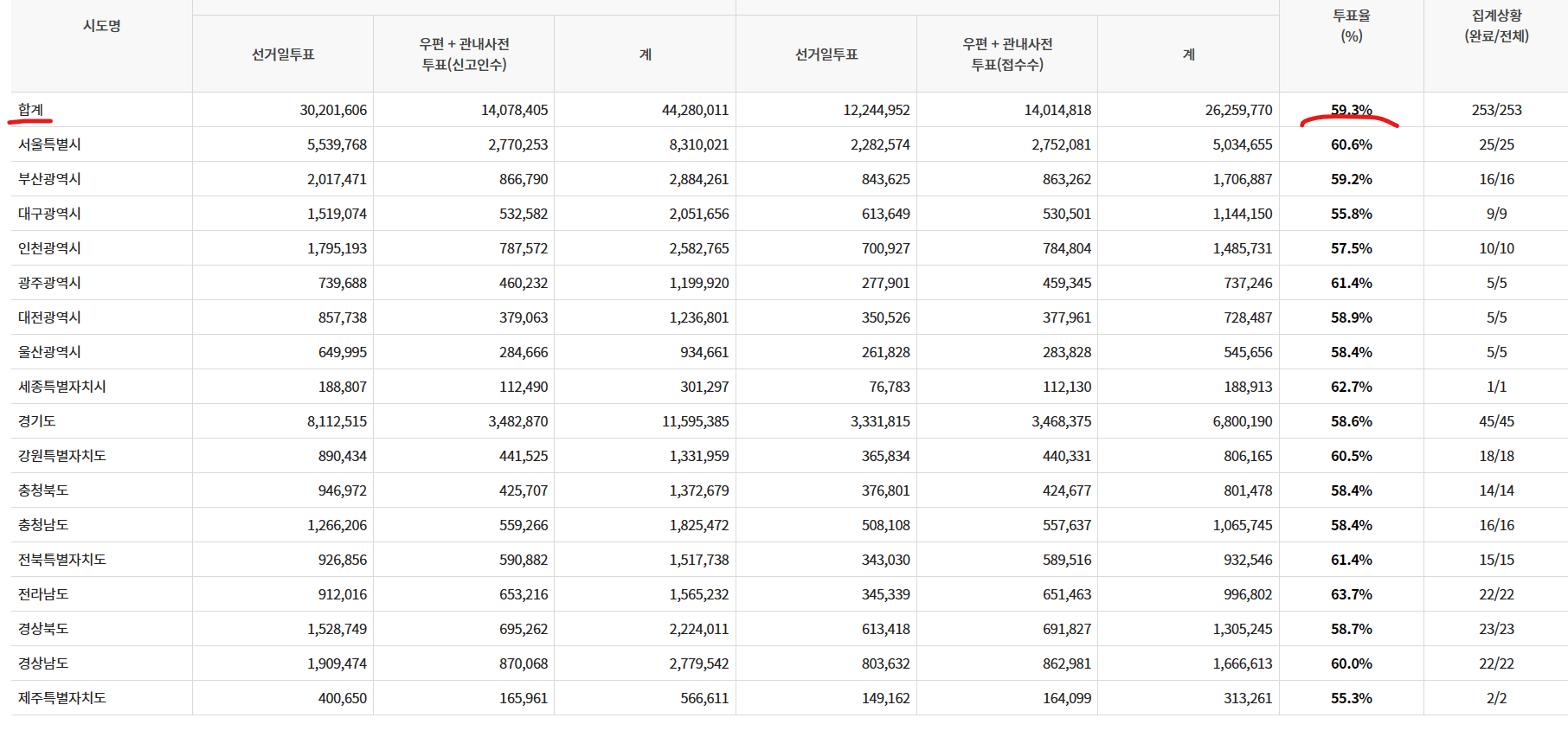Screen dimensions: 1568x737
Task: Select the 253/253 tally status cell
Action: click(x=1496, y=110)
